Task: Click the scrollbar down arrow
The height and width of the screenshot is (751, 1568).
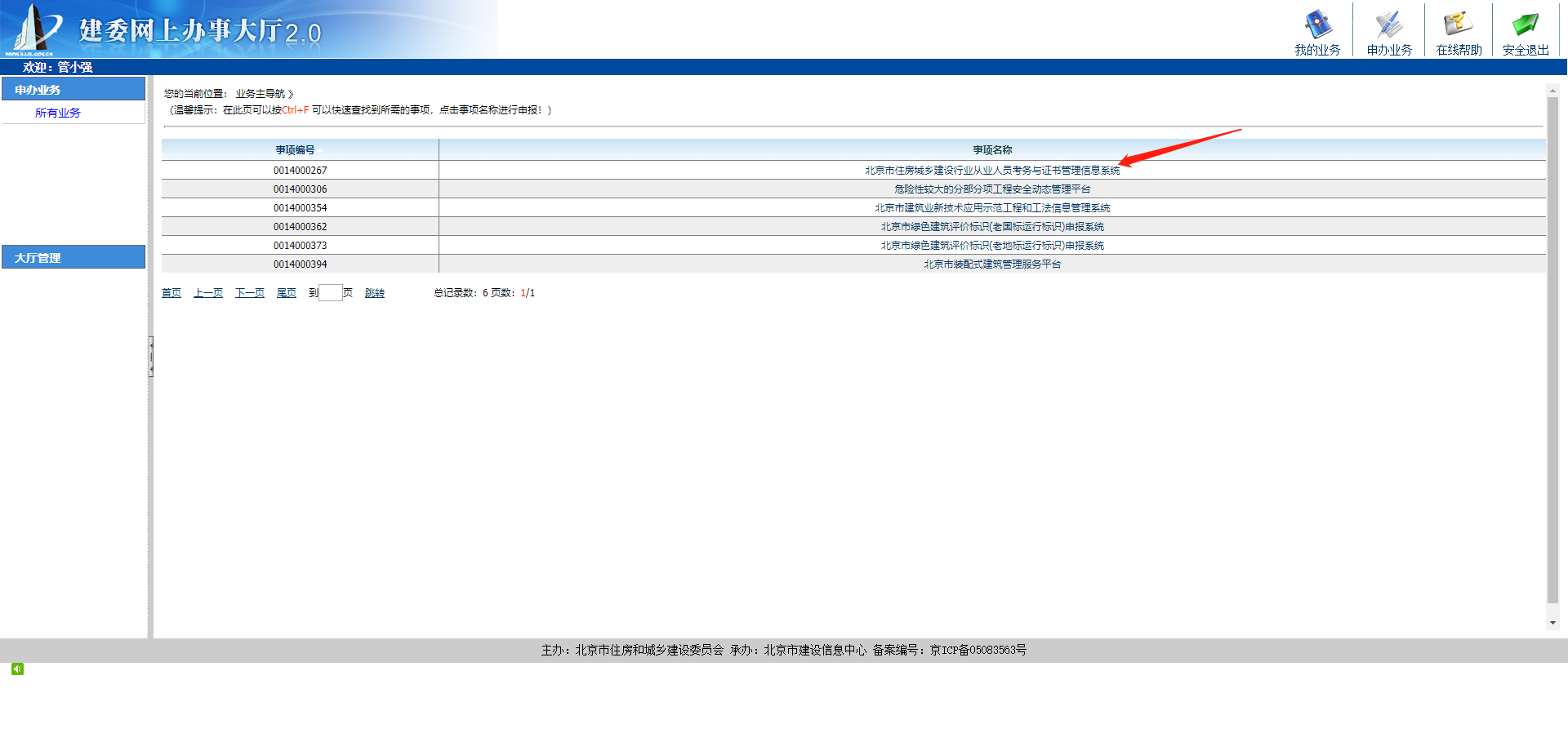Action: pos(1552,623)
